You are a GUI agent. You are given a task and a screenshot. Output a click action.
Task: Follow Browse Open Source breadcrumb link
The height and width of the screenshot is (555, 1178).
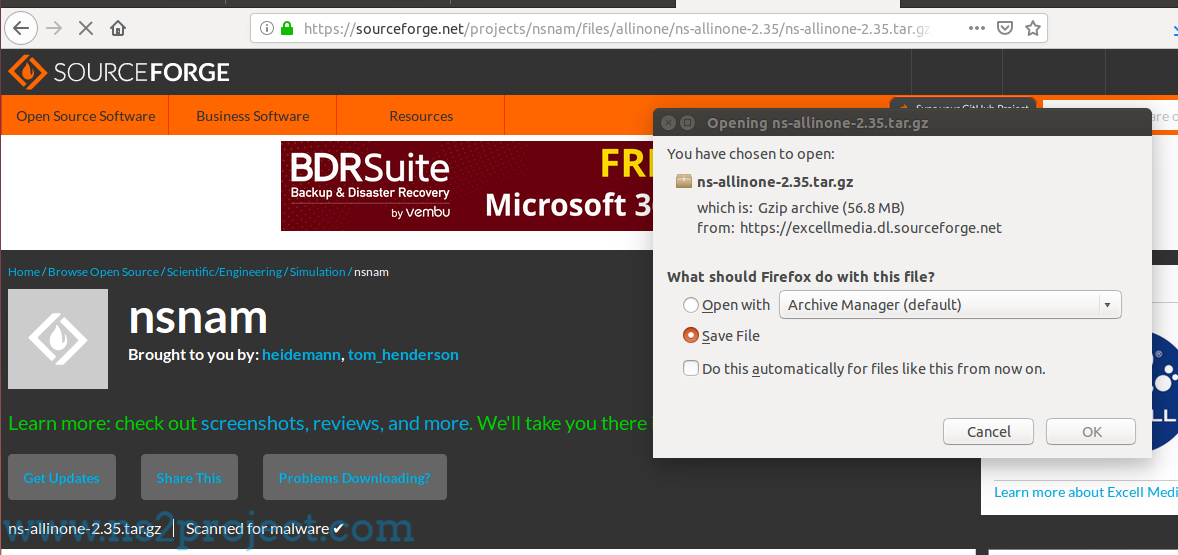tap(104, 272)
